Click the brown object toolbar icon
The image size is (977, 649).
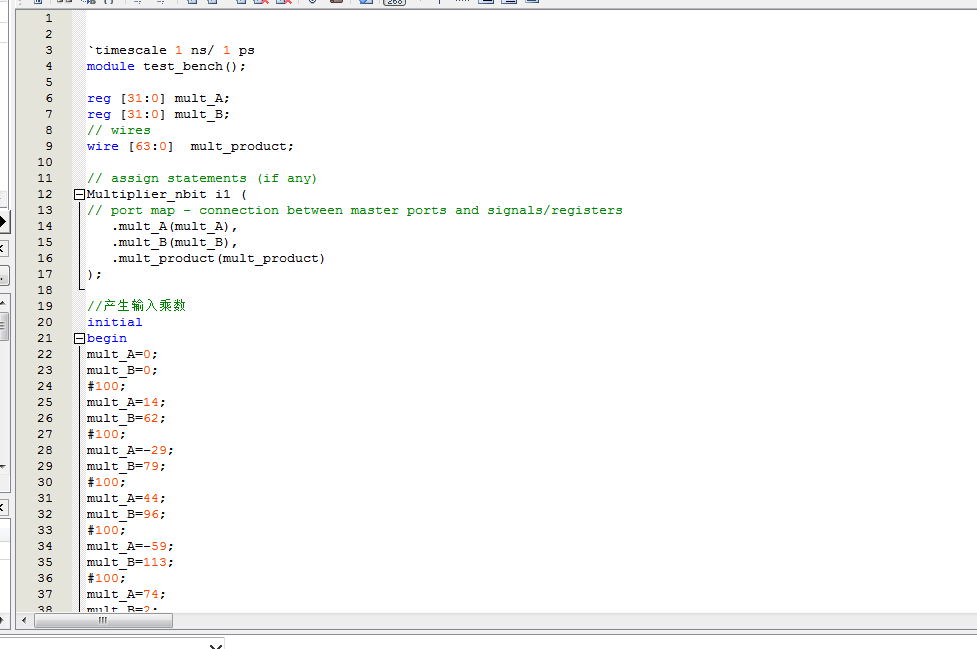click(336, 3)
